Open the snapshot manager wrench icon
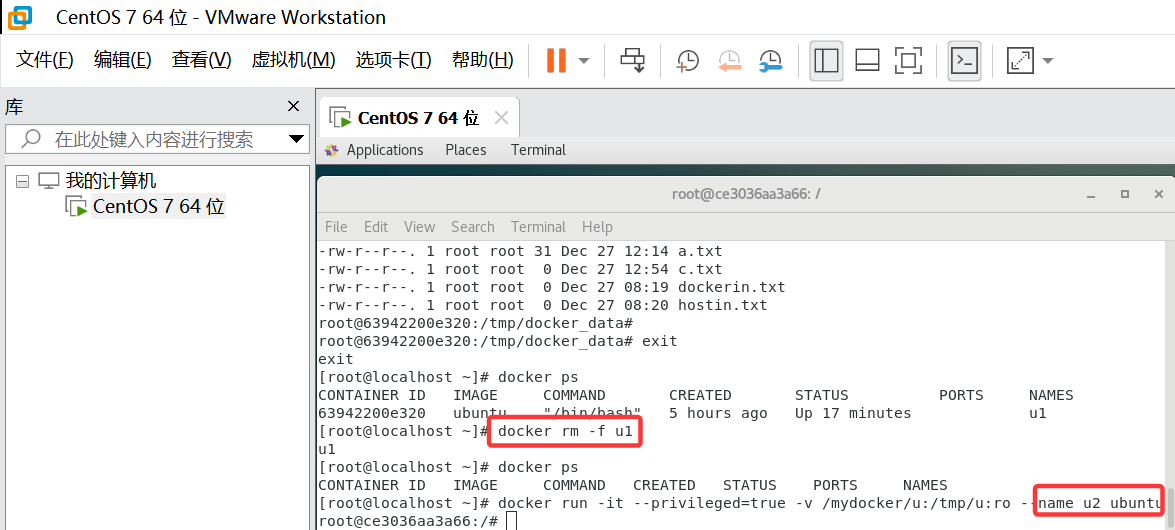The width and height of the screenshot is (1175, 530). [770, 60]
